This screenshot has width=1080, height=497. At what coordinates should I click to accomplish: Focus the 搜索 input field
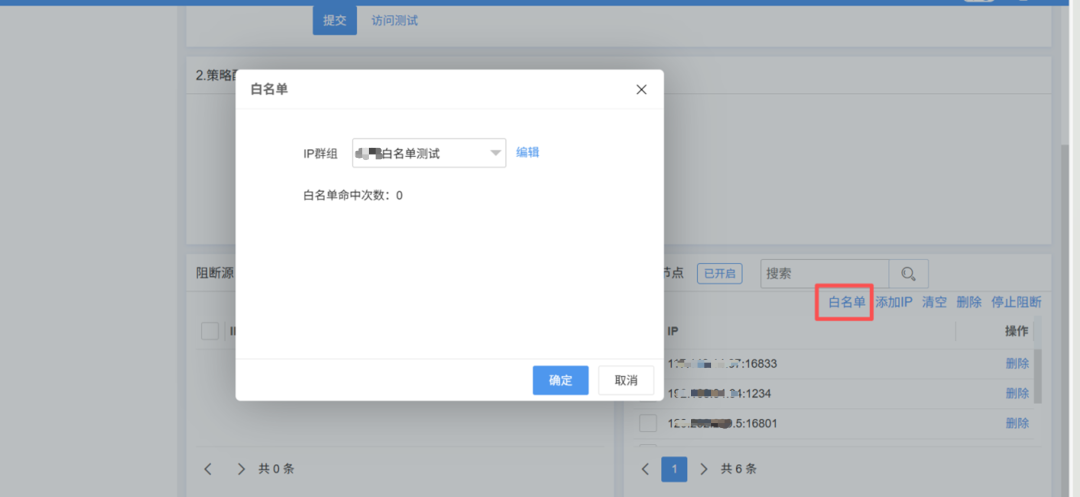click(x=824, y=274)
